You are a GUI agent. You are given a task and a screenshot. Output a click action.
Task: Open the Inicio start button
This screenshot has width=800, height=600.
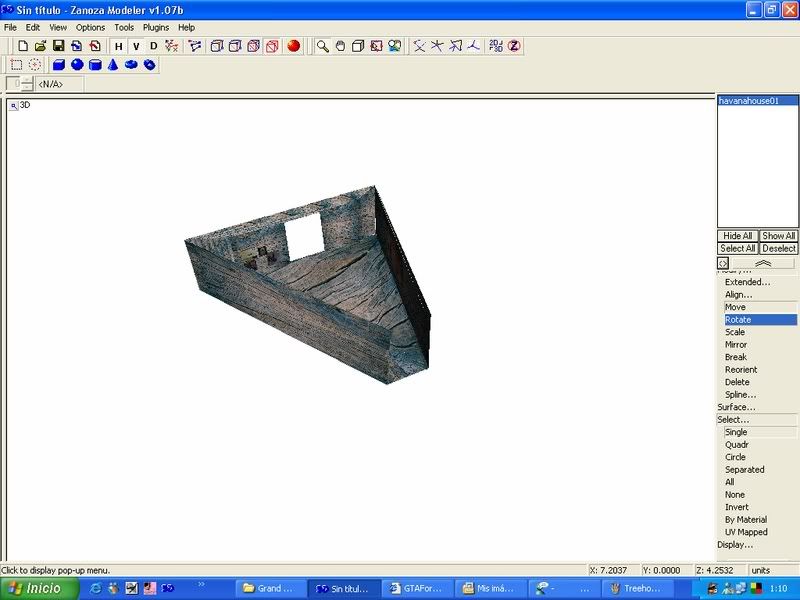tap(35, 589)
